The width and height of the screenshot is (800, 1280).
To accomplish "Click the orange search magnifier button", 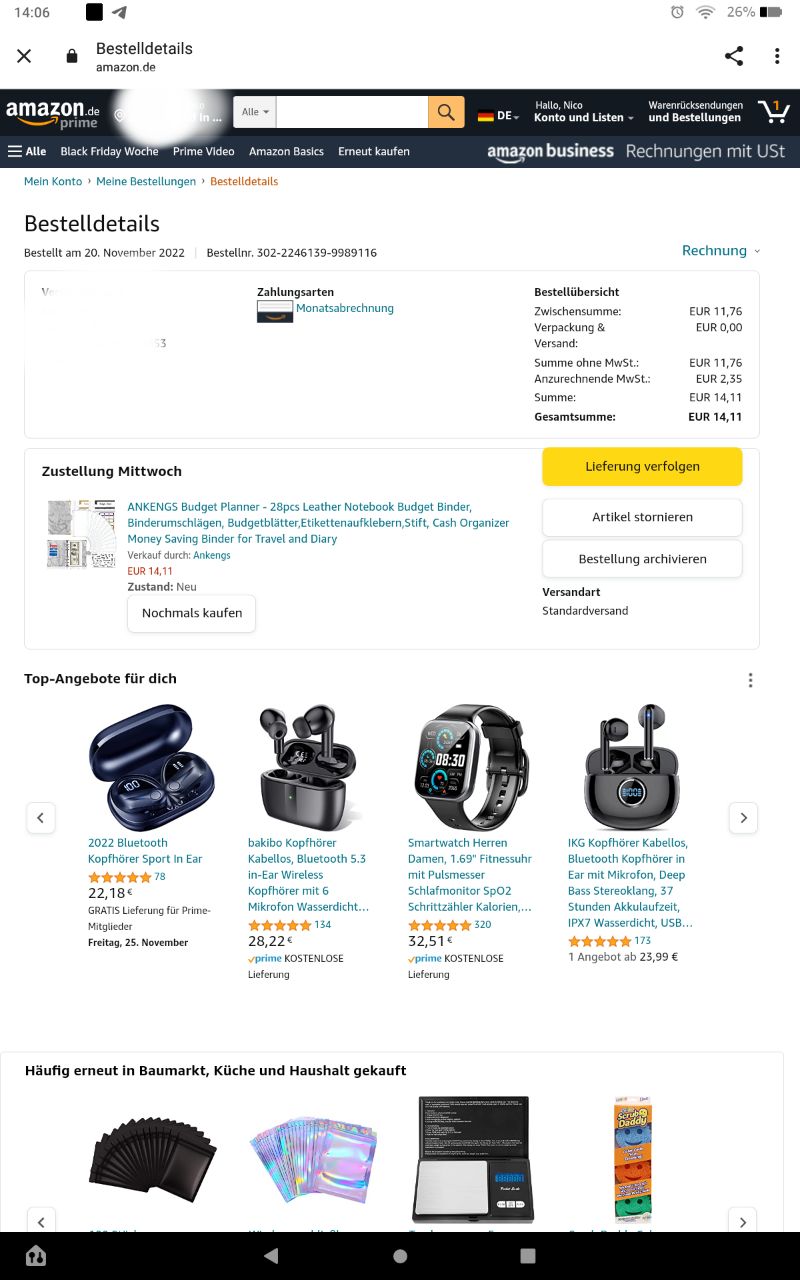I will click(446, 112).
